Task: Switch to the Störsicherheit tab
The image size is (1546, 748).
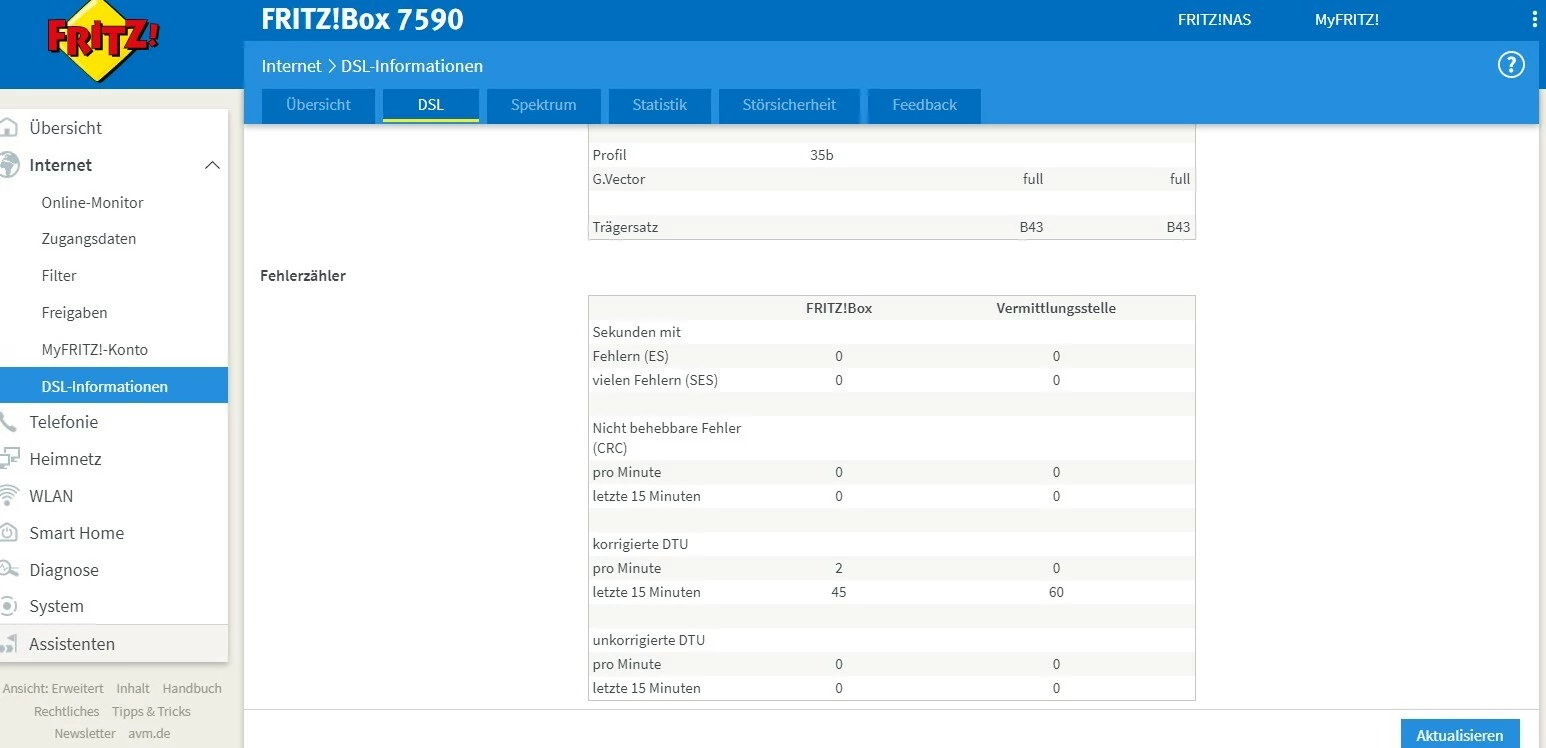Action: pyautogui.click(x=789, y=105)
